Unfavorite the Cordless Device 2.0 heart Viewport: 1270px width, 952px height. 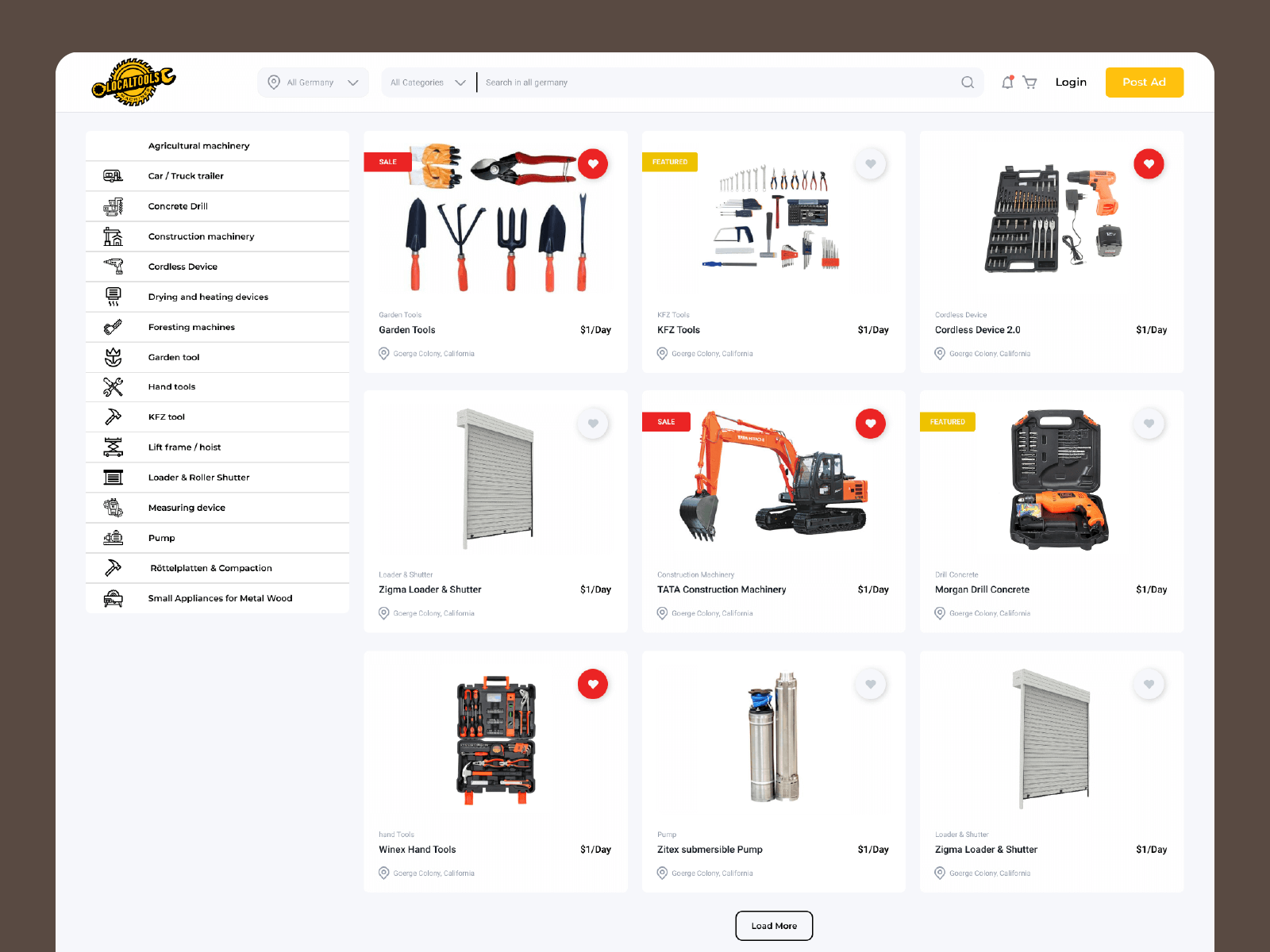1149,164
